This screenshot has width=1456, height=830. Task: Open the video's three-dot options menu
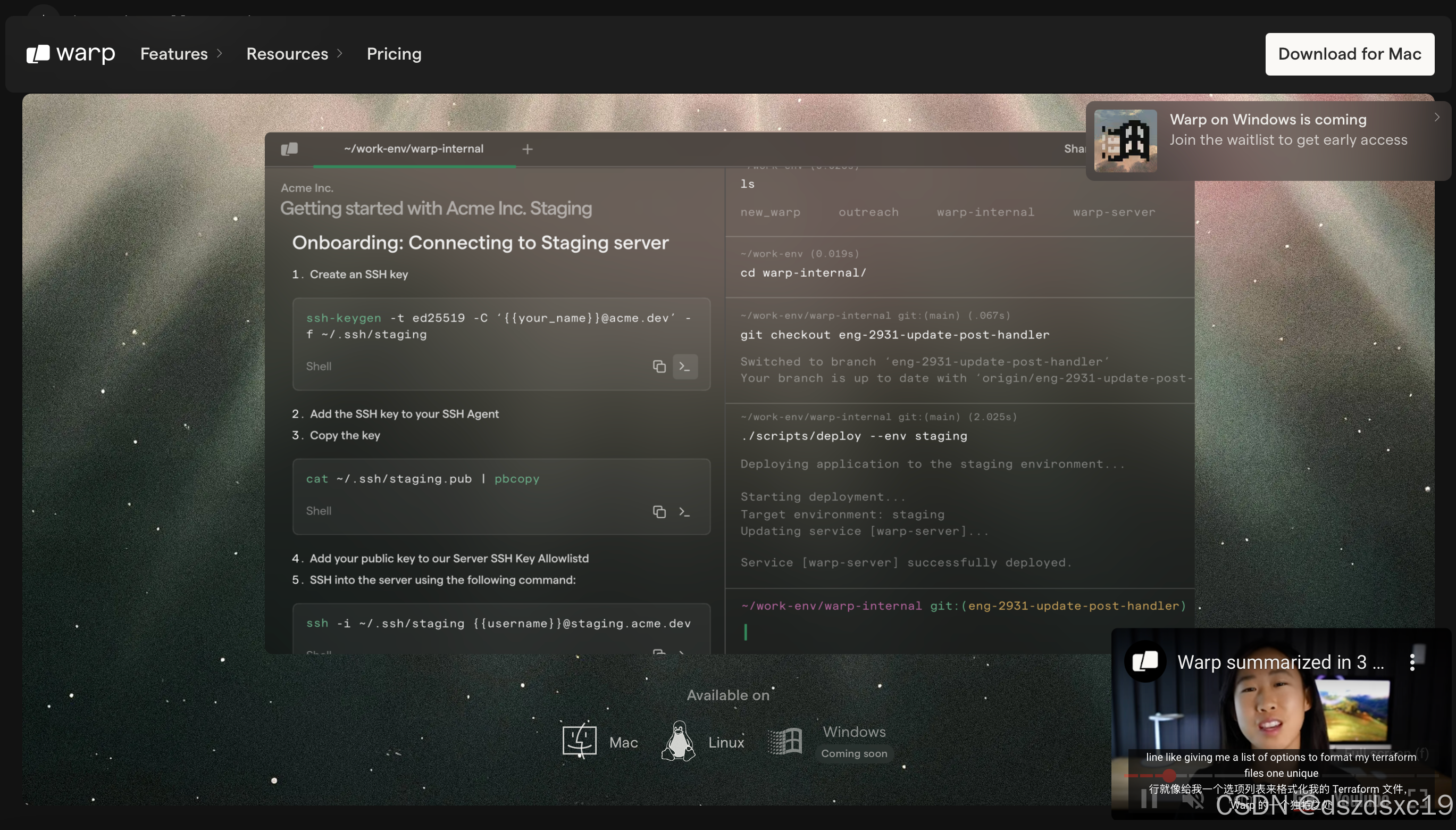[1412, 662]
